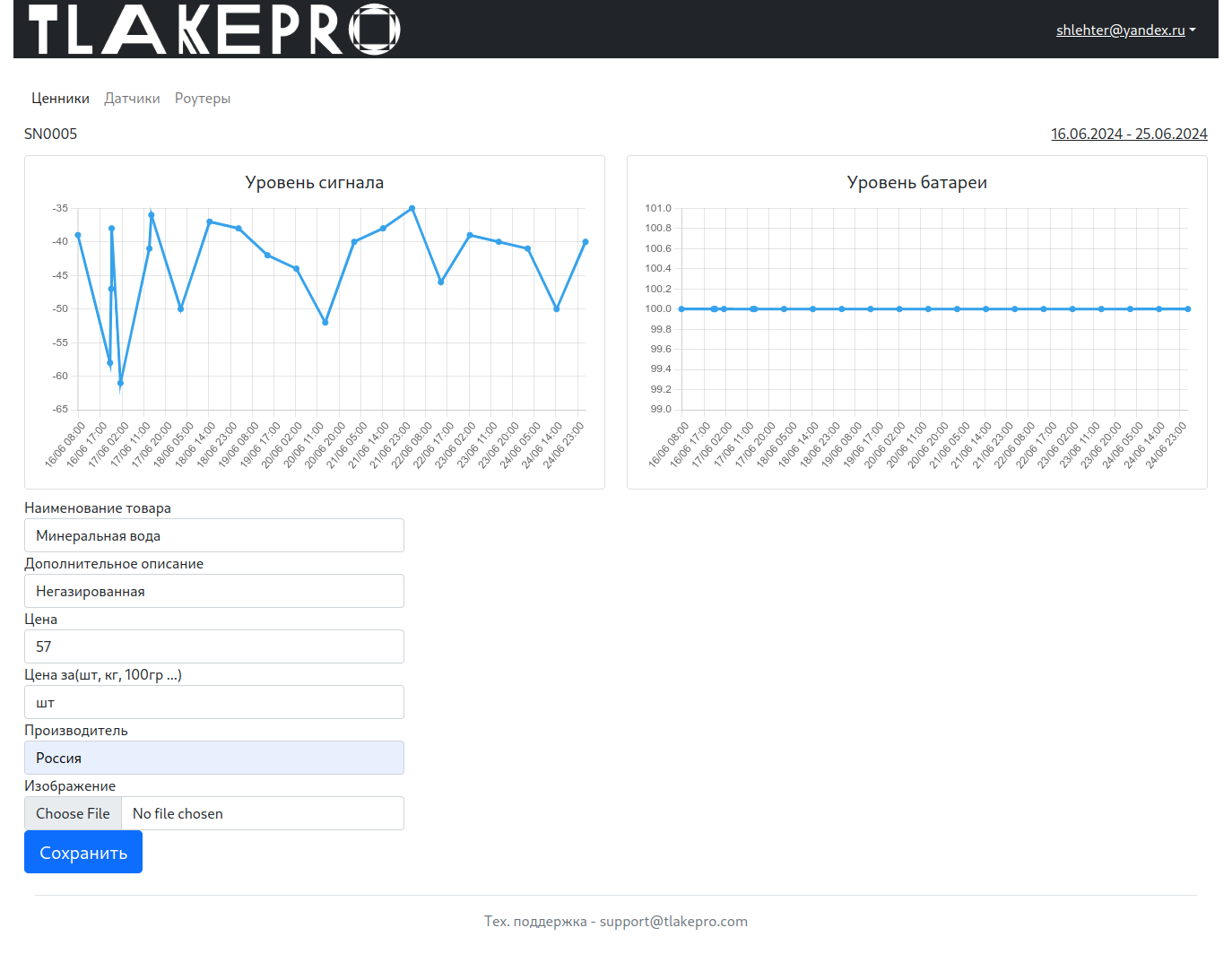
Task: Click the Сохранить button
Action: (x=83, y=852)
